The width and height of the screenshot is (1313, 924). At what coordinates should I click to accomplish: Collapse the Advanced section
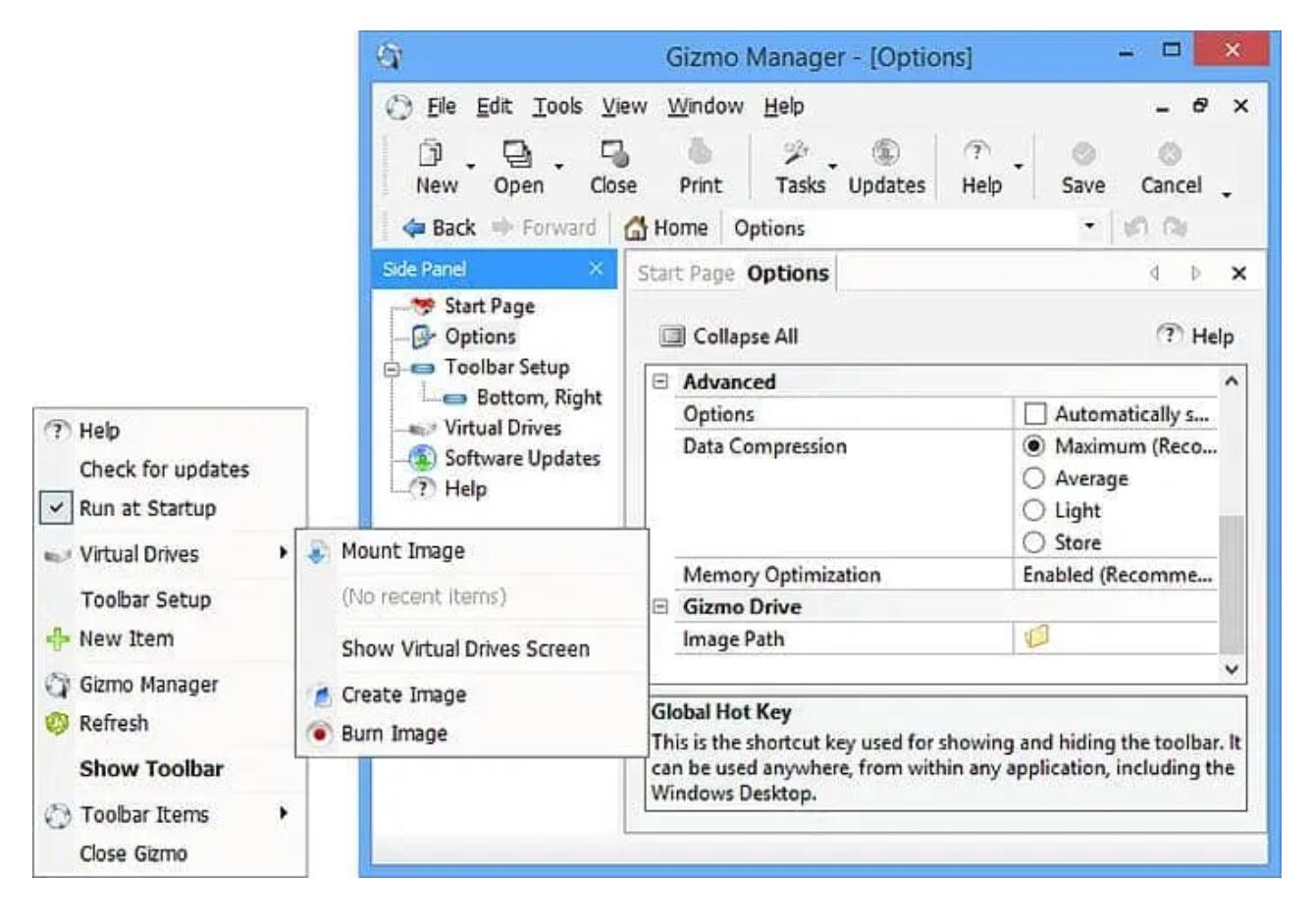[661, 382]
